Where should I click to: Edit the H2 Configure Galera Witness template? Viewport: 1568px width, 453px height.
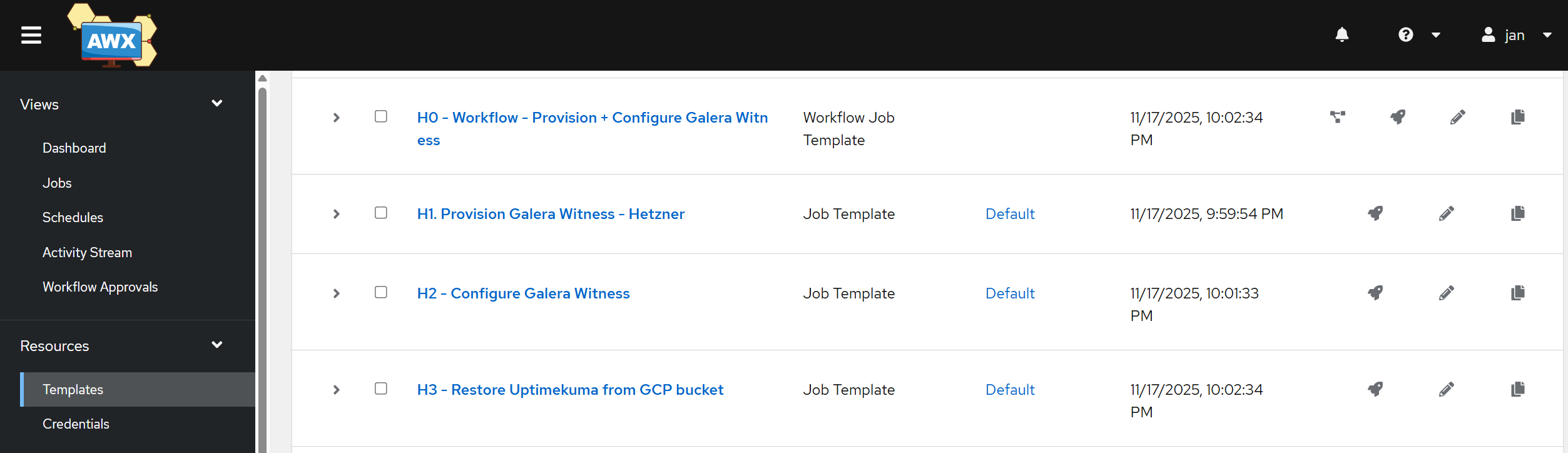pyautogui.click(x=1446, y=293)
